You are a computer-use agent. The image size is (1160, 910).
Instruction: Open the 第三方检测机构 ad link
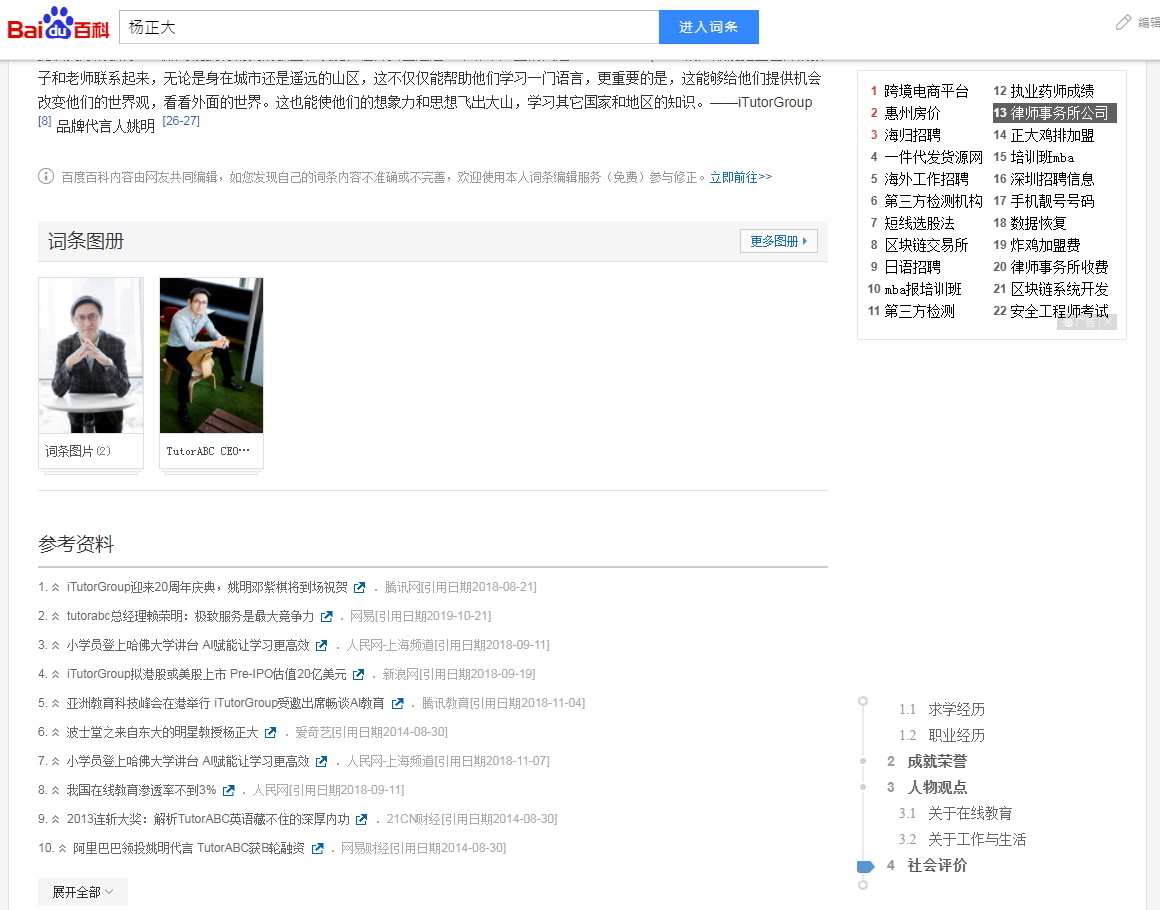click(x=934, y=201)
